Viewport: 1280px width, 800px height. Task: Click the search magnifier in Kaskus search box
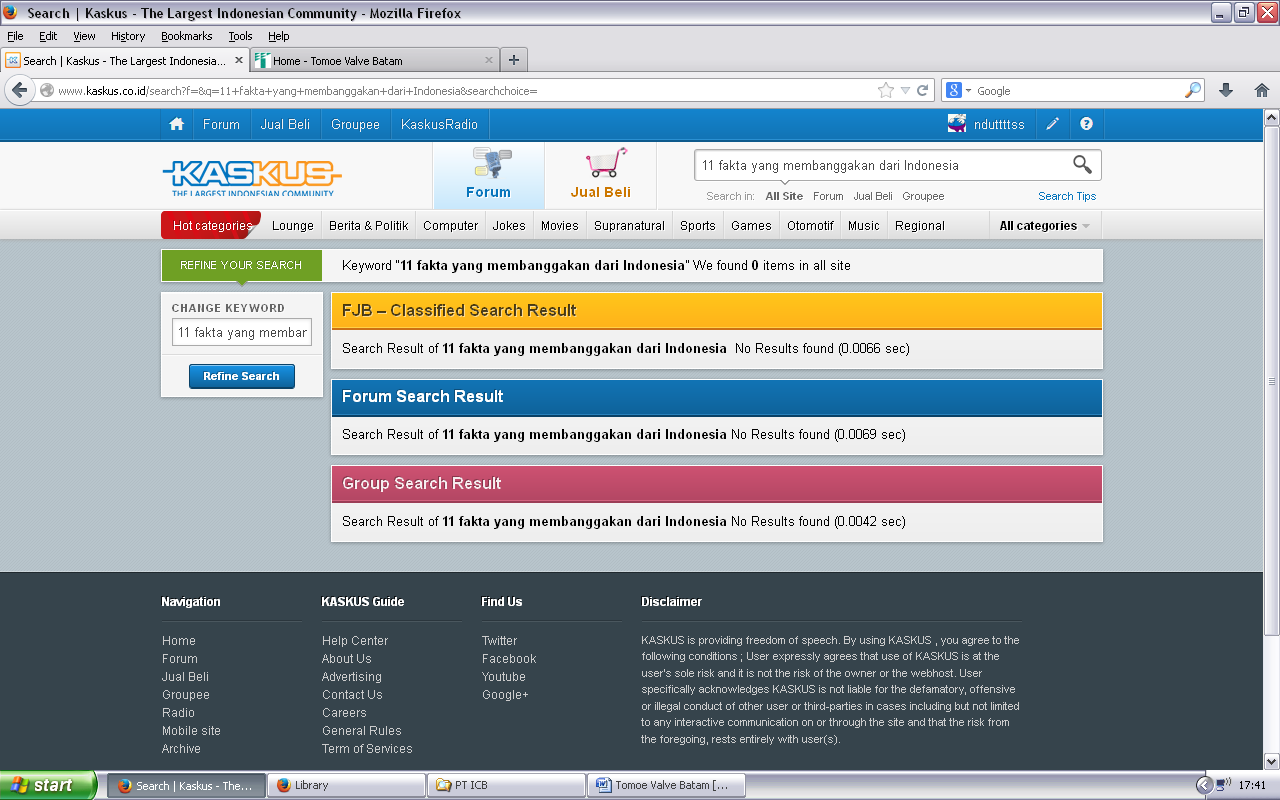pyautogui.click(x=1082, y=165)
